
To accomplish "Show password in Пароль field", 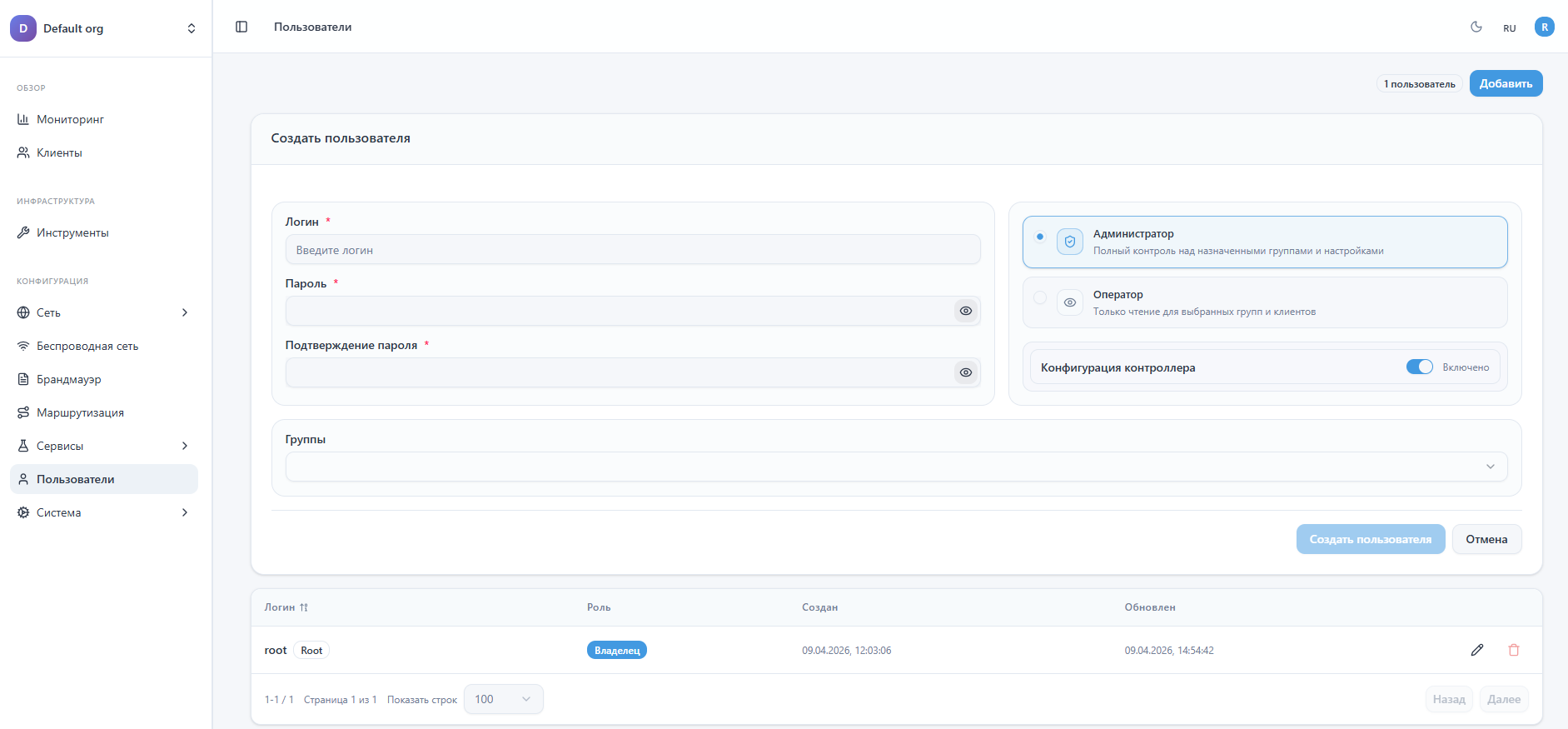I will [965, 311].
